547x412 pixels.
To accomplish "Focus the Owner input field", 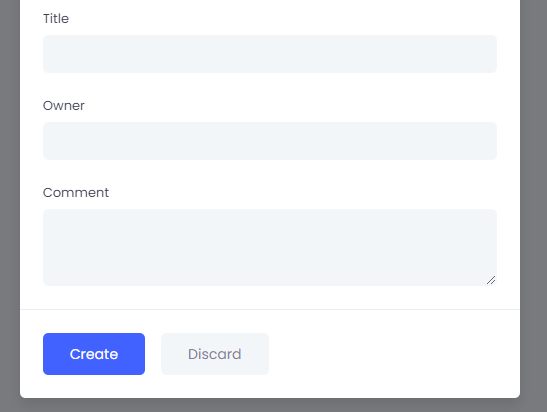I will tap(270, 141).
